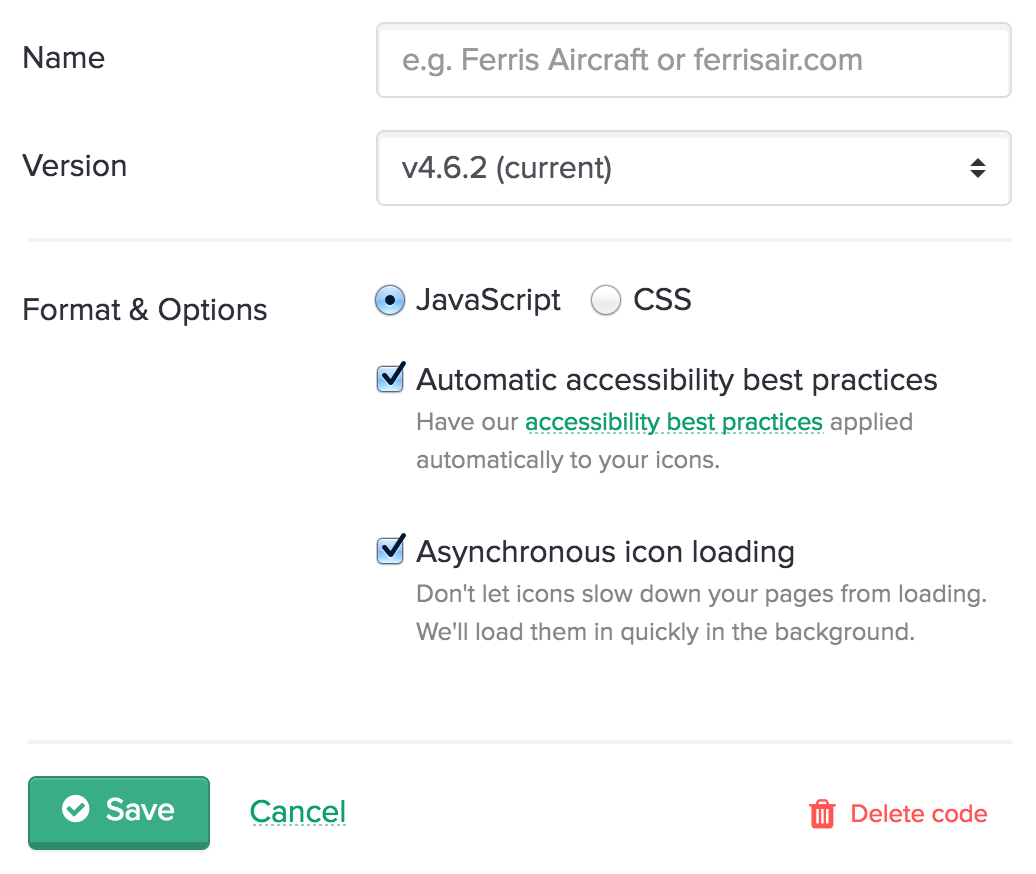Image resolution: width=1036 pixels, height=874 pixels.
Task: Select the JavaScript format radio button
Action: click(x=389, y=299)
